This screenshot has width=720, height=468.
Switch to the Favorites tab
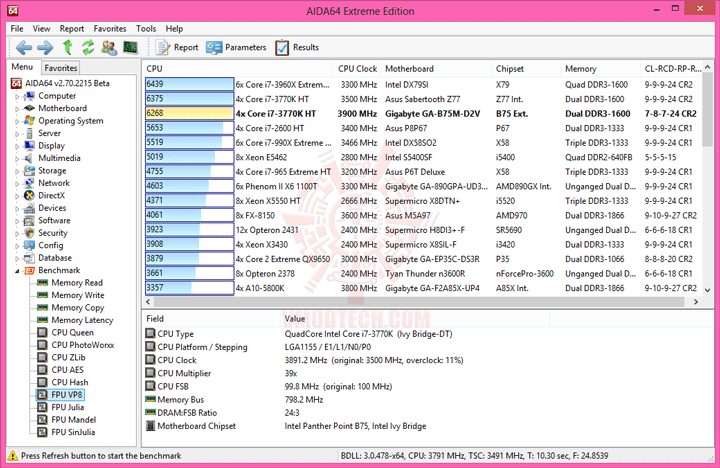[x=61, y=68]
